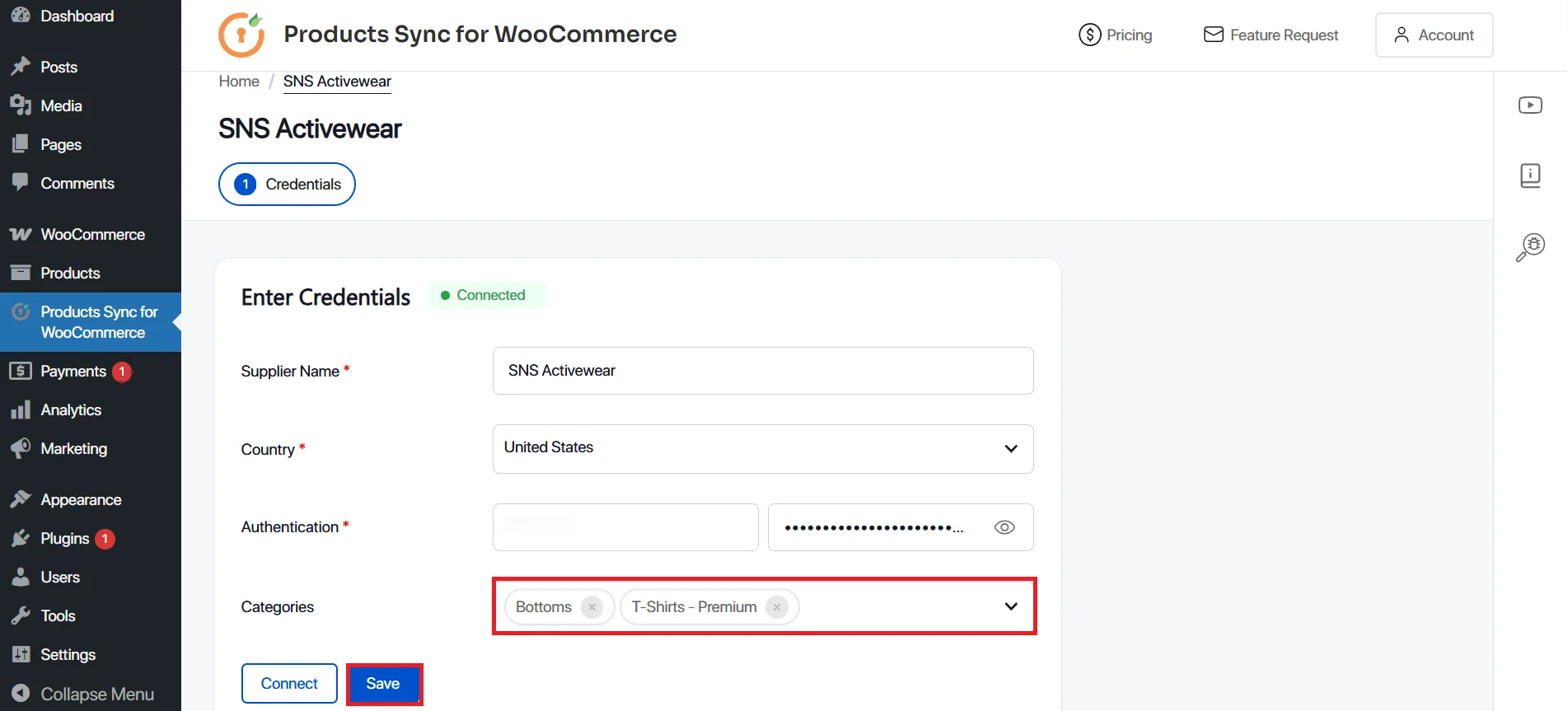This screenshot has height=711, width=1568.
Task: Click the Users person icon
Action: click(x=21, y=577)
